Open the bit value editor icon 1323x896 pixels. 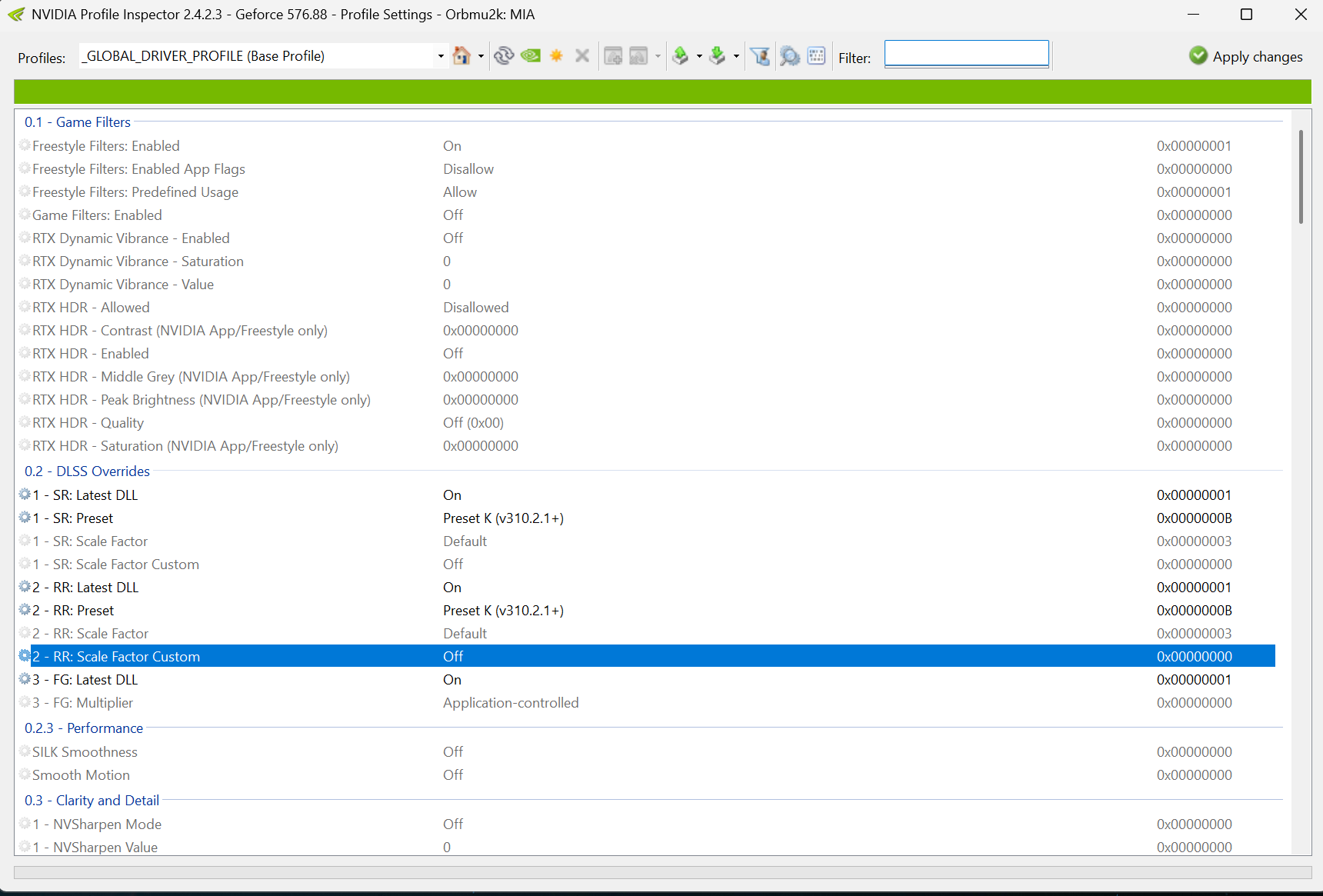817,56
